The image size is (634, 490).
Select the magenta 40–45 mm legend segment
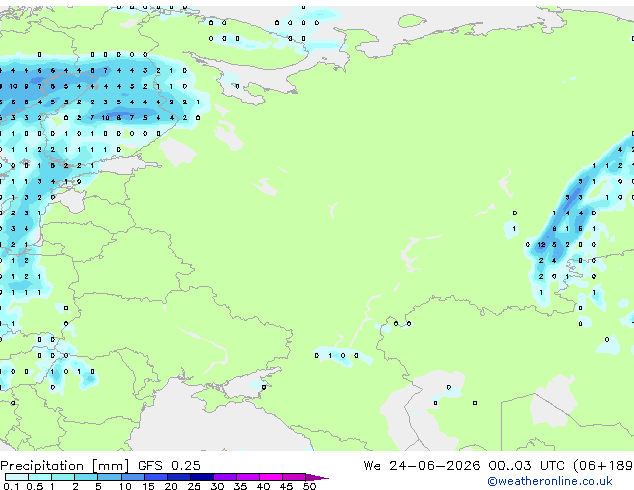tap(271, 477)
